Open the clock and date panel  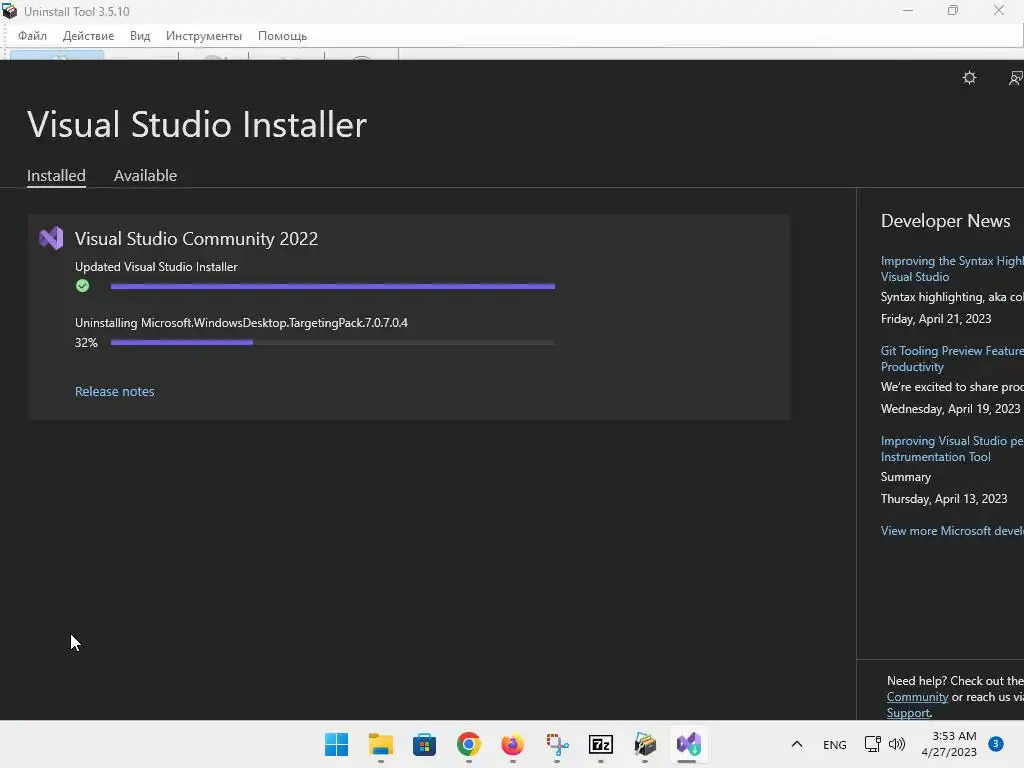coord(949,744)
